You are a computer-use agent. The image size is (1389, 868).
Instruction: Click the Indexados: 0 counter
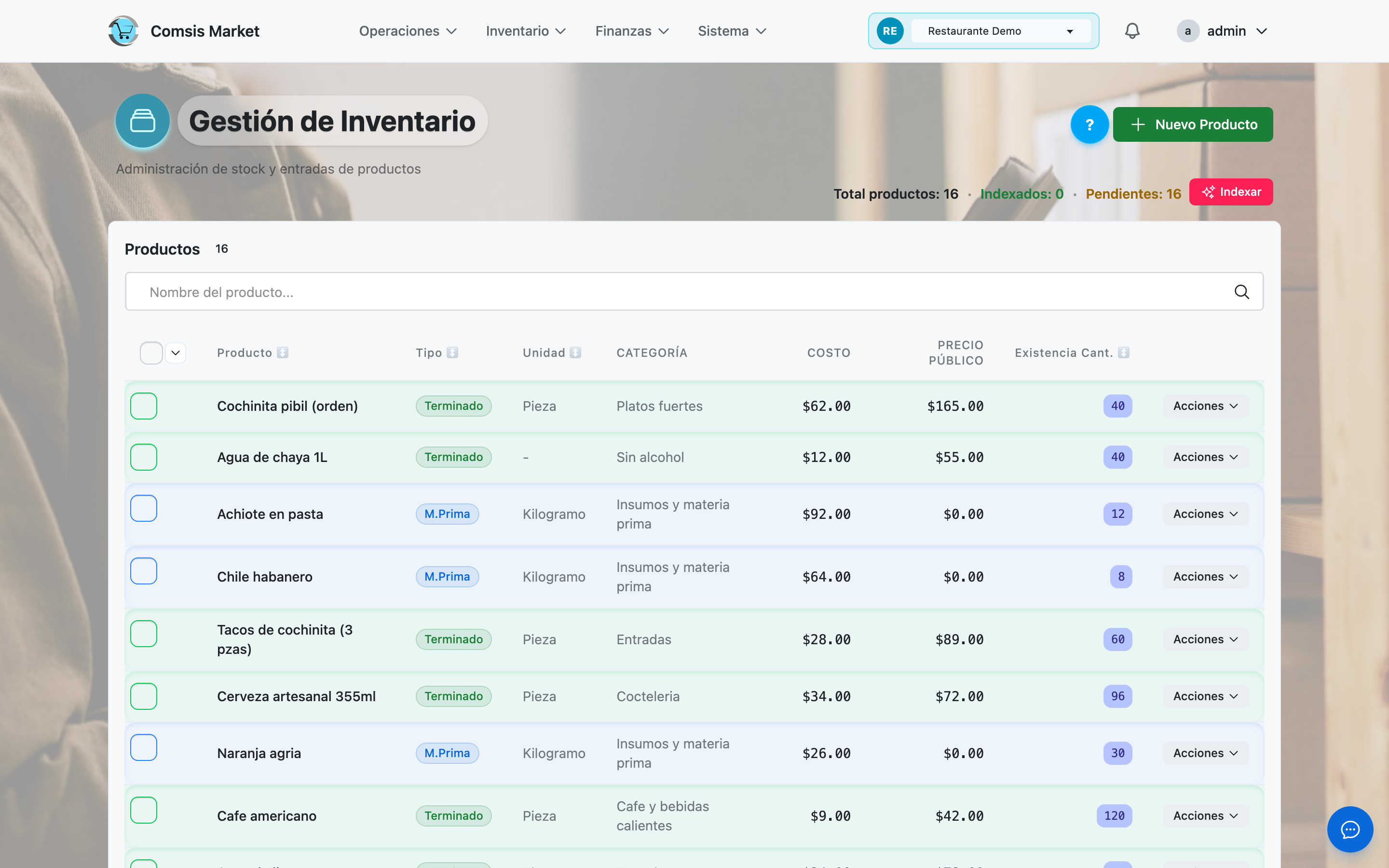tap(1021, 194)
